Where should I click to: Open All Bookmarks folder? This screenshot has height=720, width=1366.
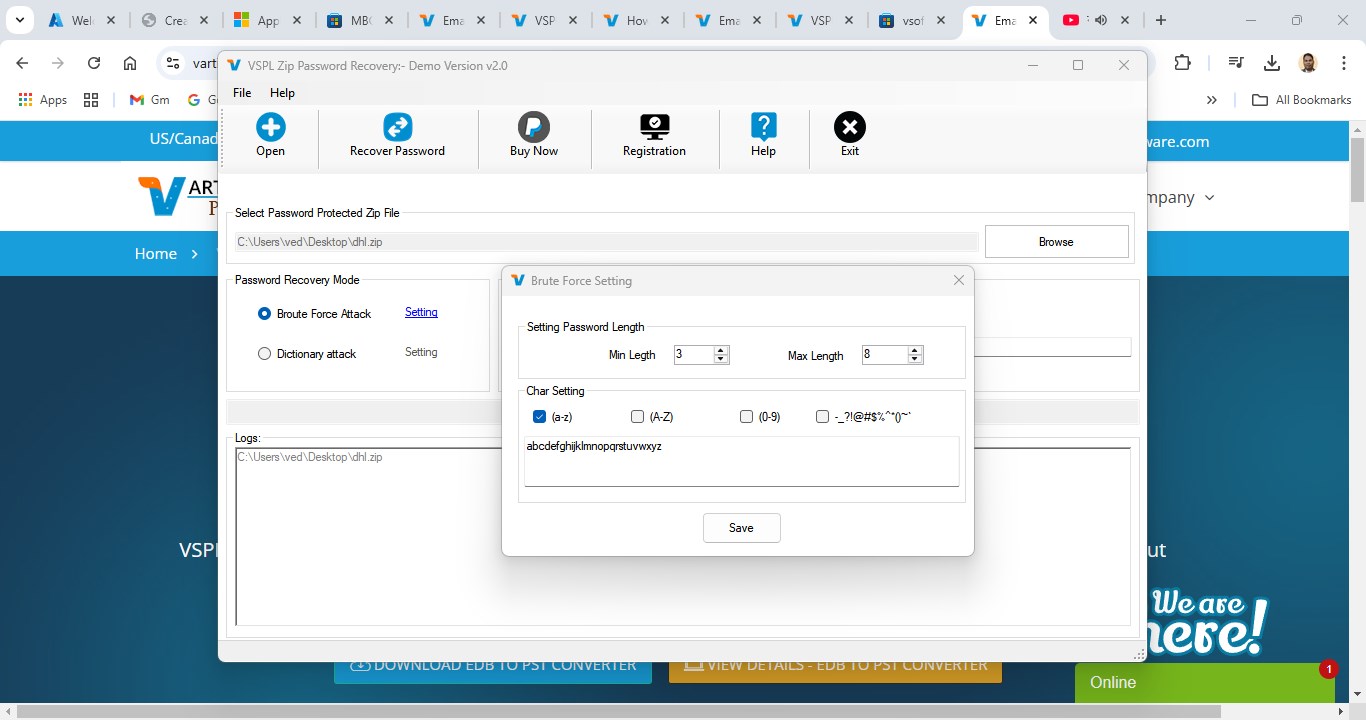tap(1302, 100)
